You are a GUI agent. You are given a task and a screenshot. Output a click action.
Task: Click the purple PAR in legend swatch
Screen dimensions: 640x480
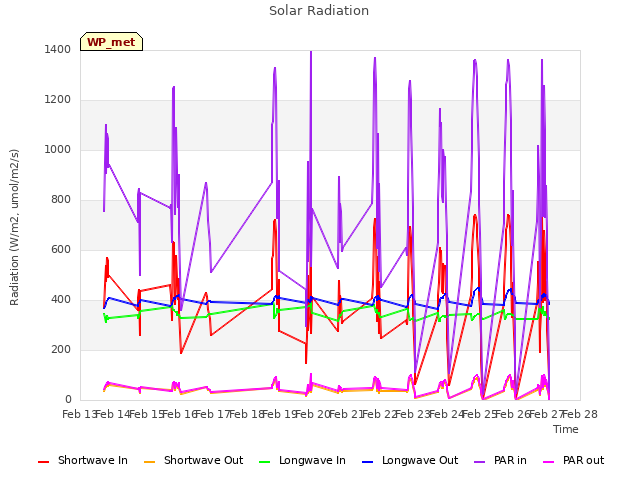pyautogui.click(x=480, y=462)
